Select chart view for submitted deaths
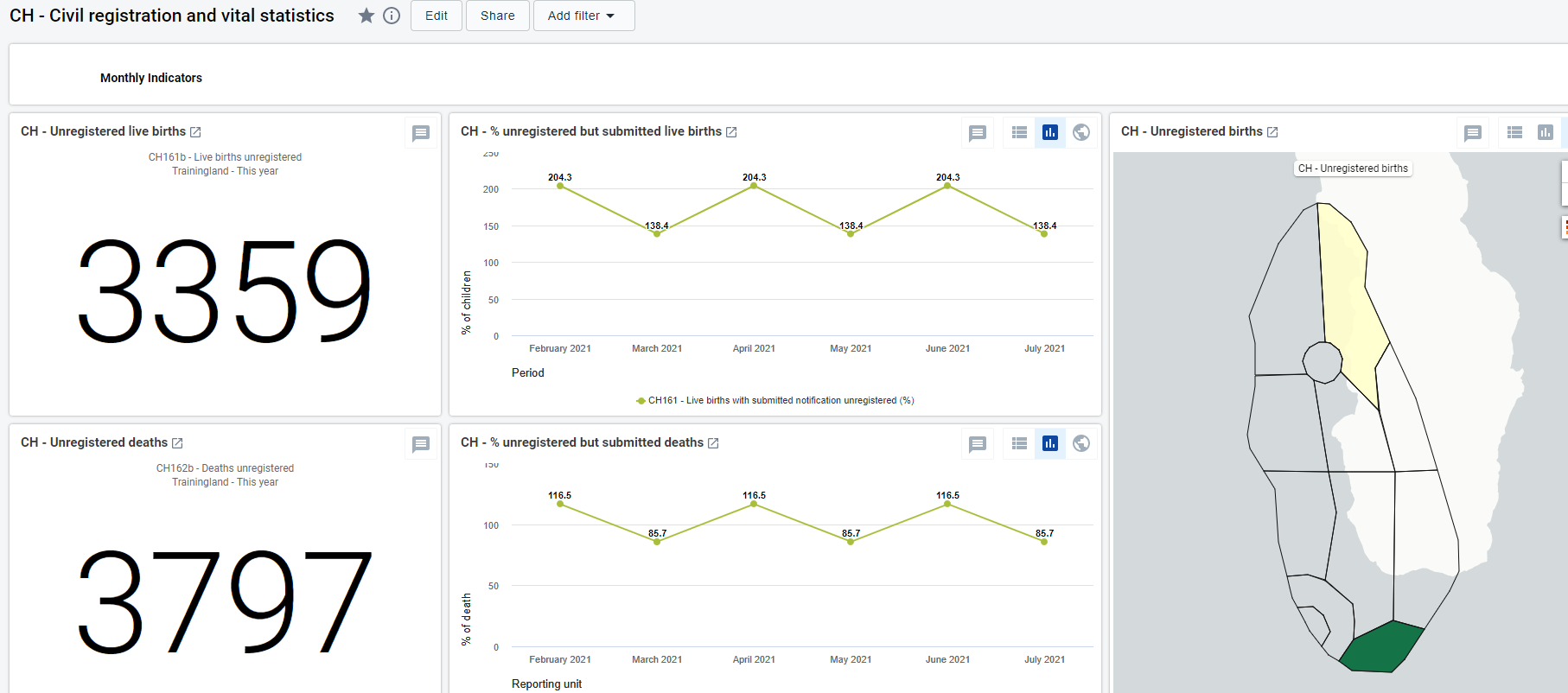Image resolution: width=1568 pixels, height=693 pixels. point(1050,443)
